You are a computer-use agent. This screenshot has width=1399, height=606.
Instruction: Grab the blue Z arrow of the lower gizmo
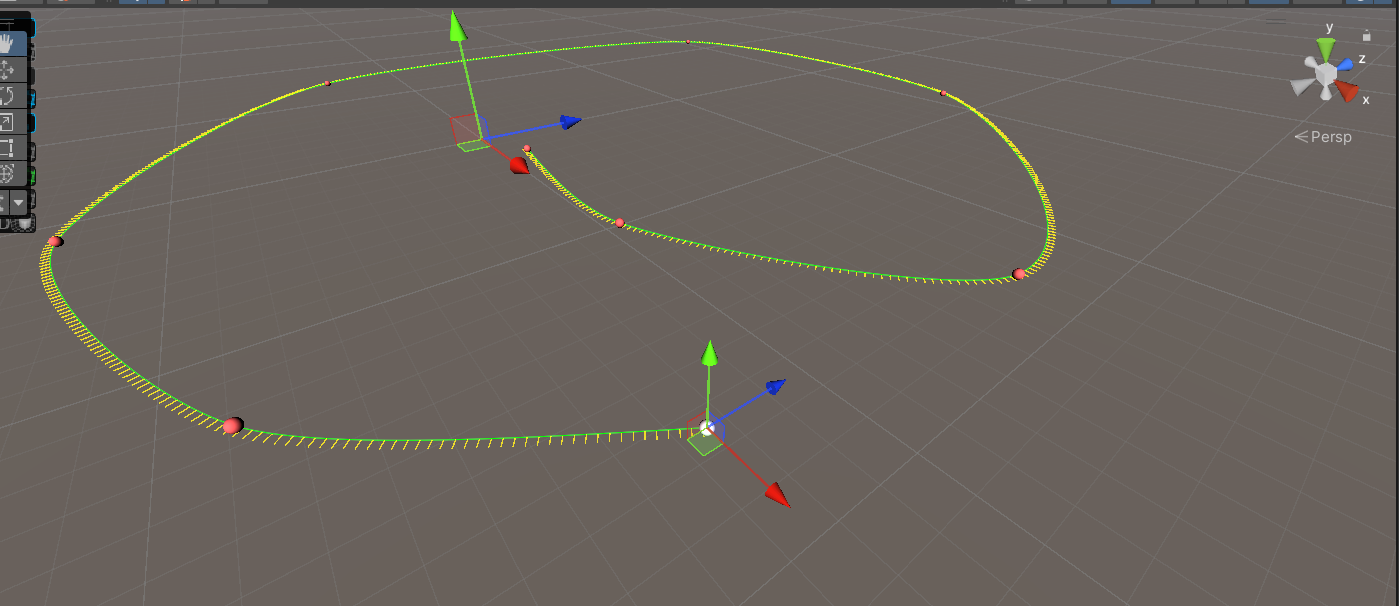pyautogui.click(x=774, y=386)
